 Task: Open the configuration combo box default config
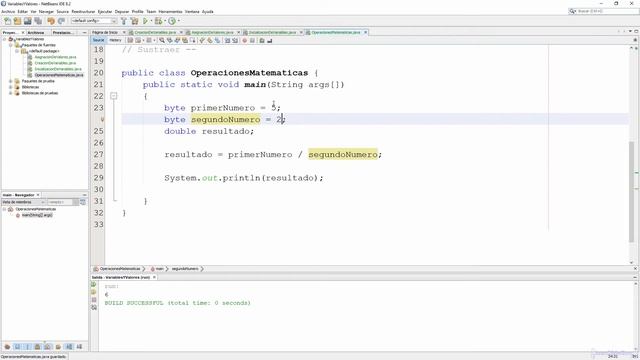coord(94,21)
